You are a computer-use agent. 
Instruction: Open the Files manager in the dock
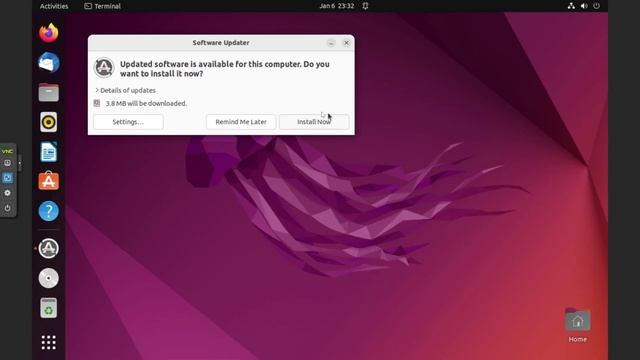(49, 92)
